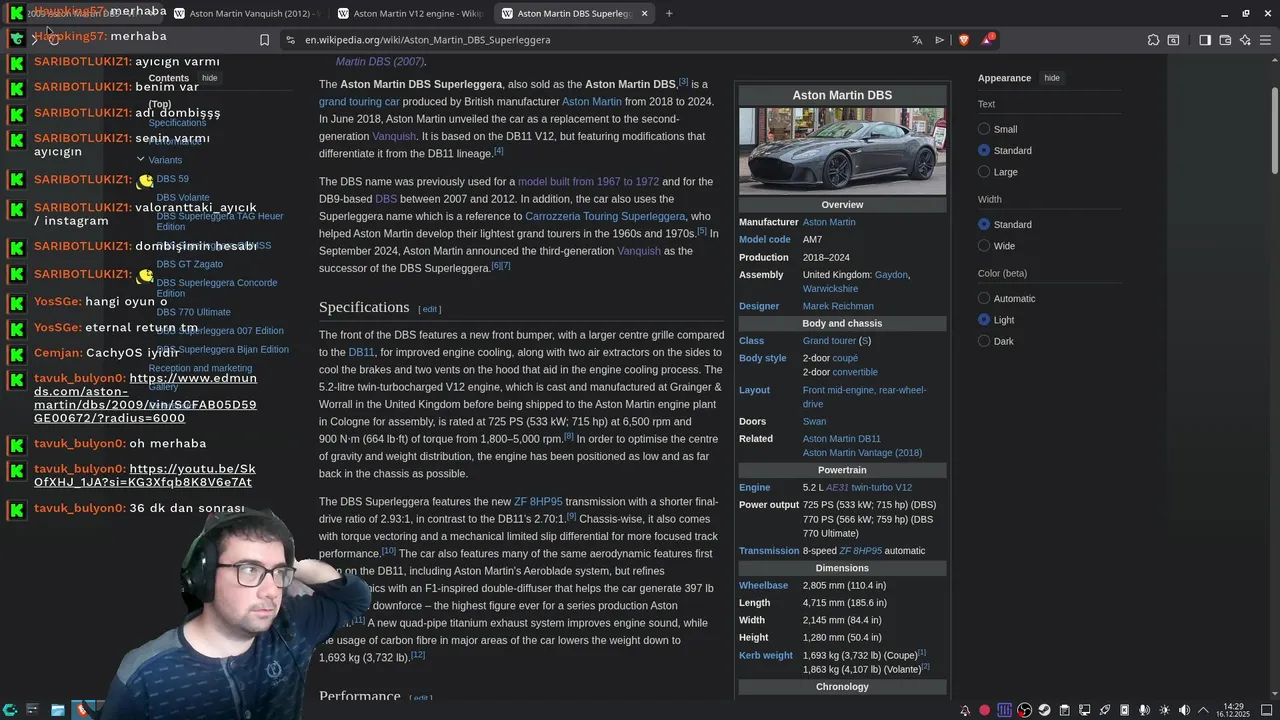Click the Aston Martin DBS infobox photo

click(842, 151)
